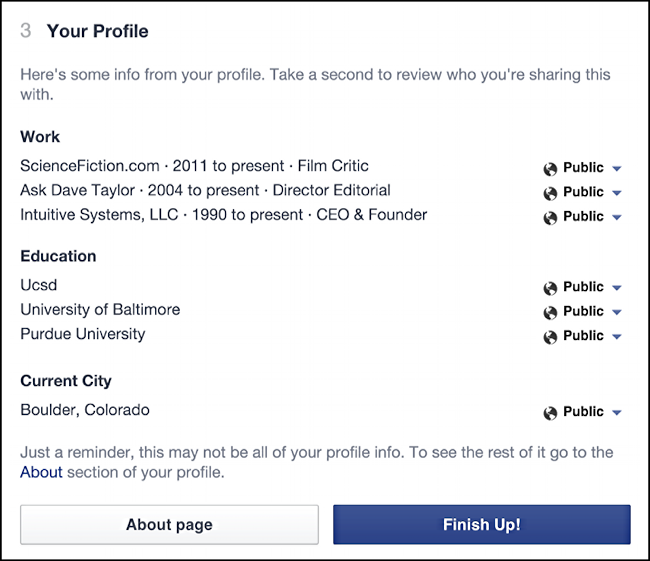Image resolution: width=650 pixels, height=561 pixels.
Task: Open the privacy arrow for Intuitive Systems
Action: [x=617, y=218]
